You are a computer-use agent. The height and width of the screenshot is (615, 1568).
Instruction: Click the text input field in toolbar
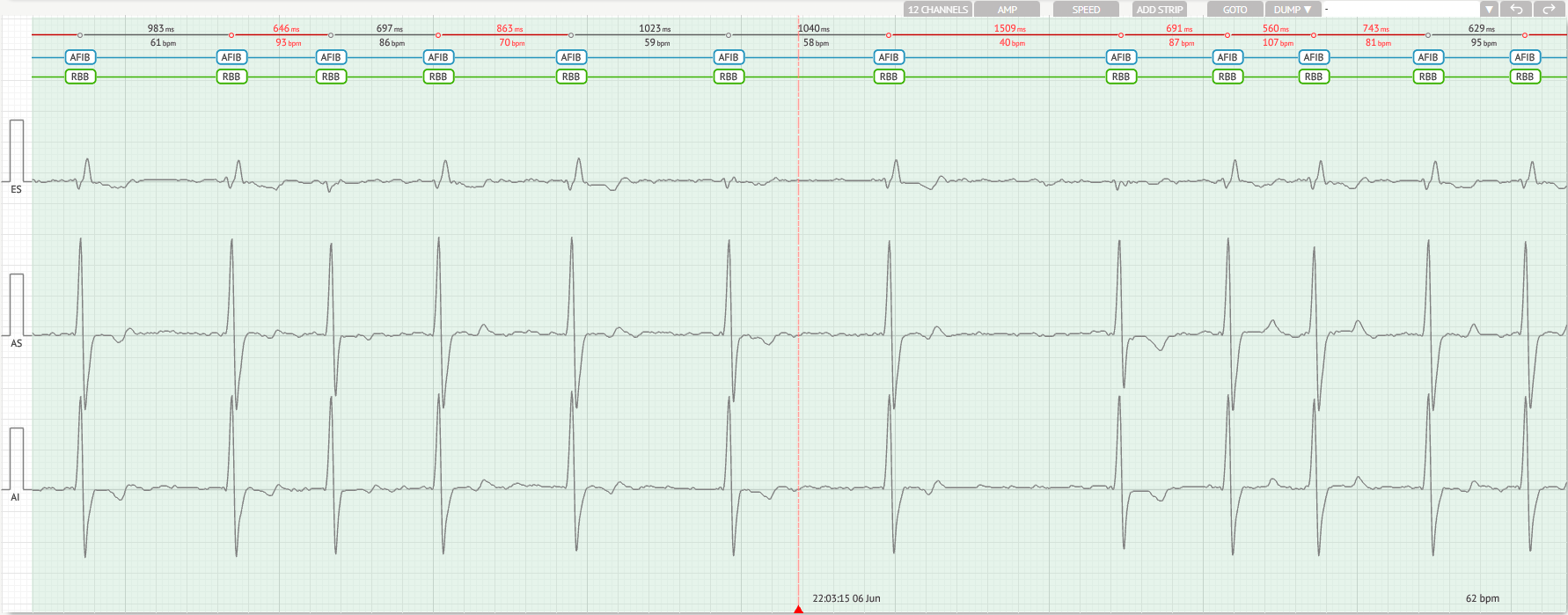(x=1401, y=10)
